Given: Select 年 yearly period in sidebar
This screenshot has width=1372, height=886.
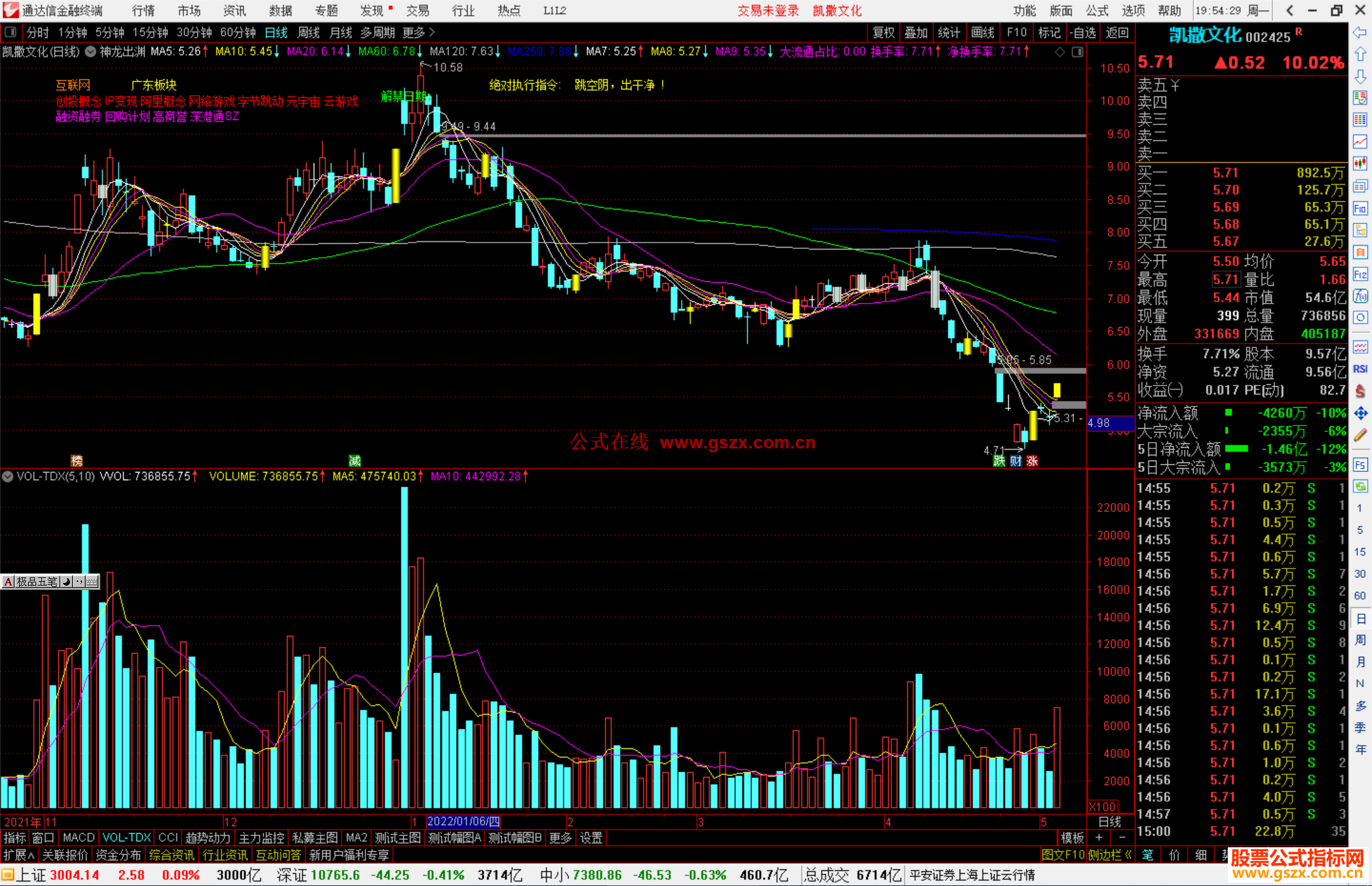Looking at the screenshot, I should pos(1360,749).
